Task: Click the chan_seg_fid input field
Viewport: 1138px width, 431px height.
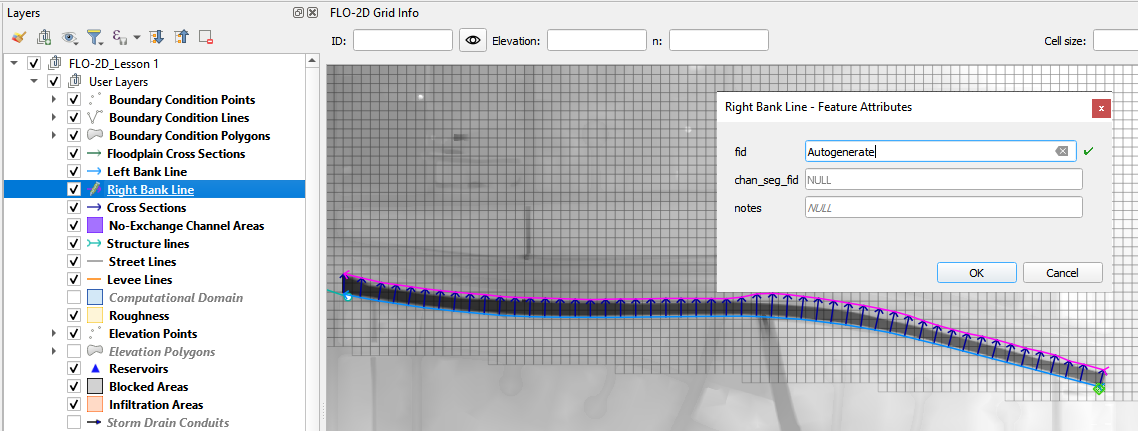Action: (x=943, y=179)
